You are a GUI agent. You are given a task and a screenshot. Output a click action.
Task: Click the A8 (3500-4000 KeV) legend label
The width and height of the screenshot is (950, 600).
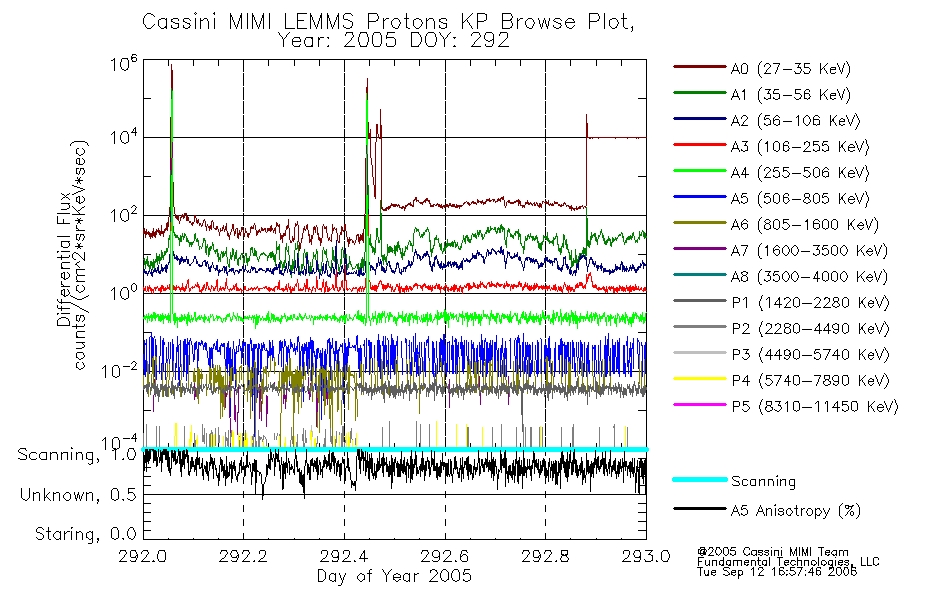pos(809,278)
